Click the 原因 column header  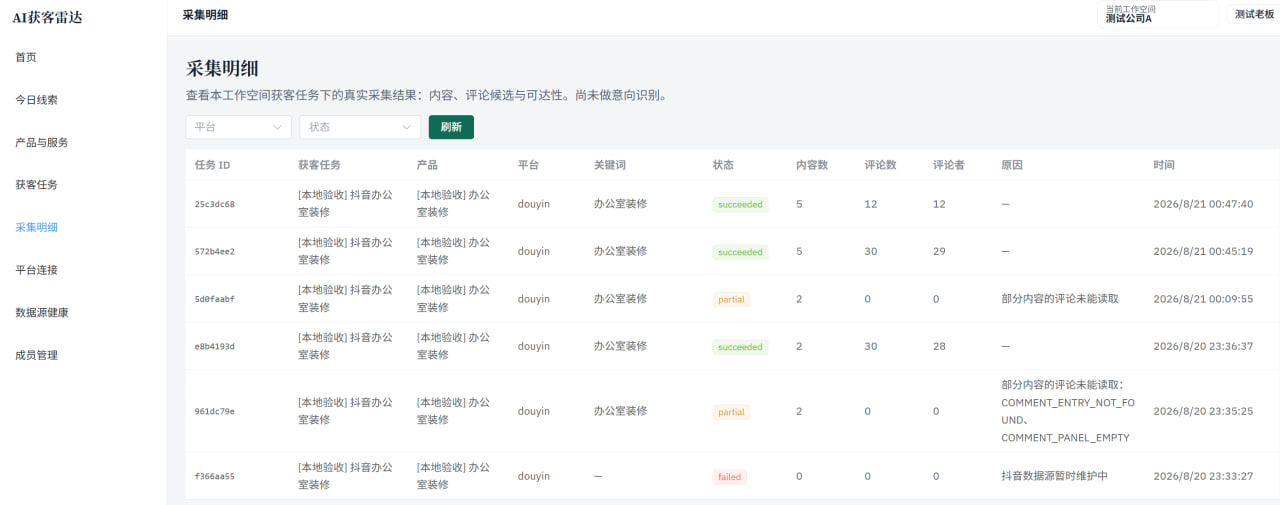tap(1011, 165)
